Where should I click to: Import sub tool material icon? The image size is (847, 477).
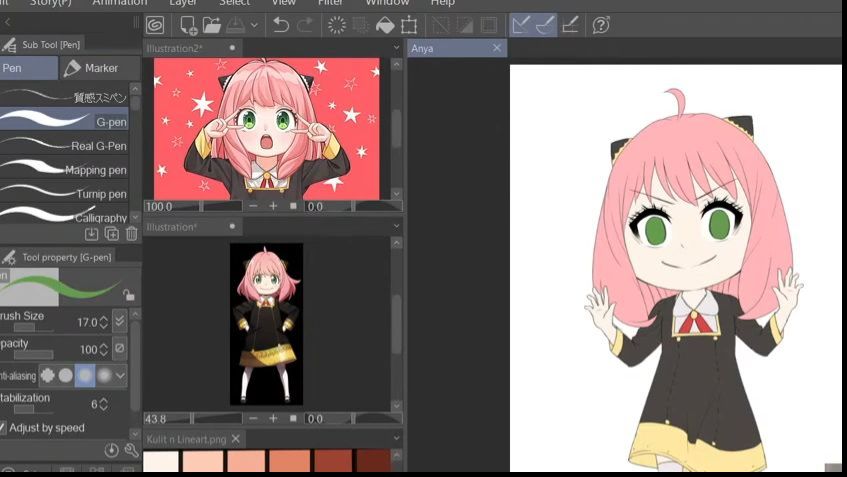tap(91, 234)
